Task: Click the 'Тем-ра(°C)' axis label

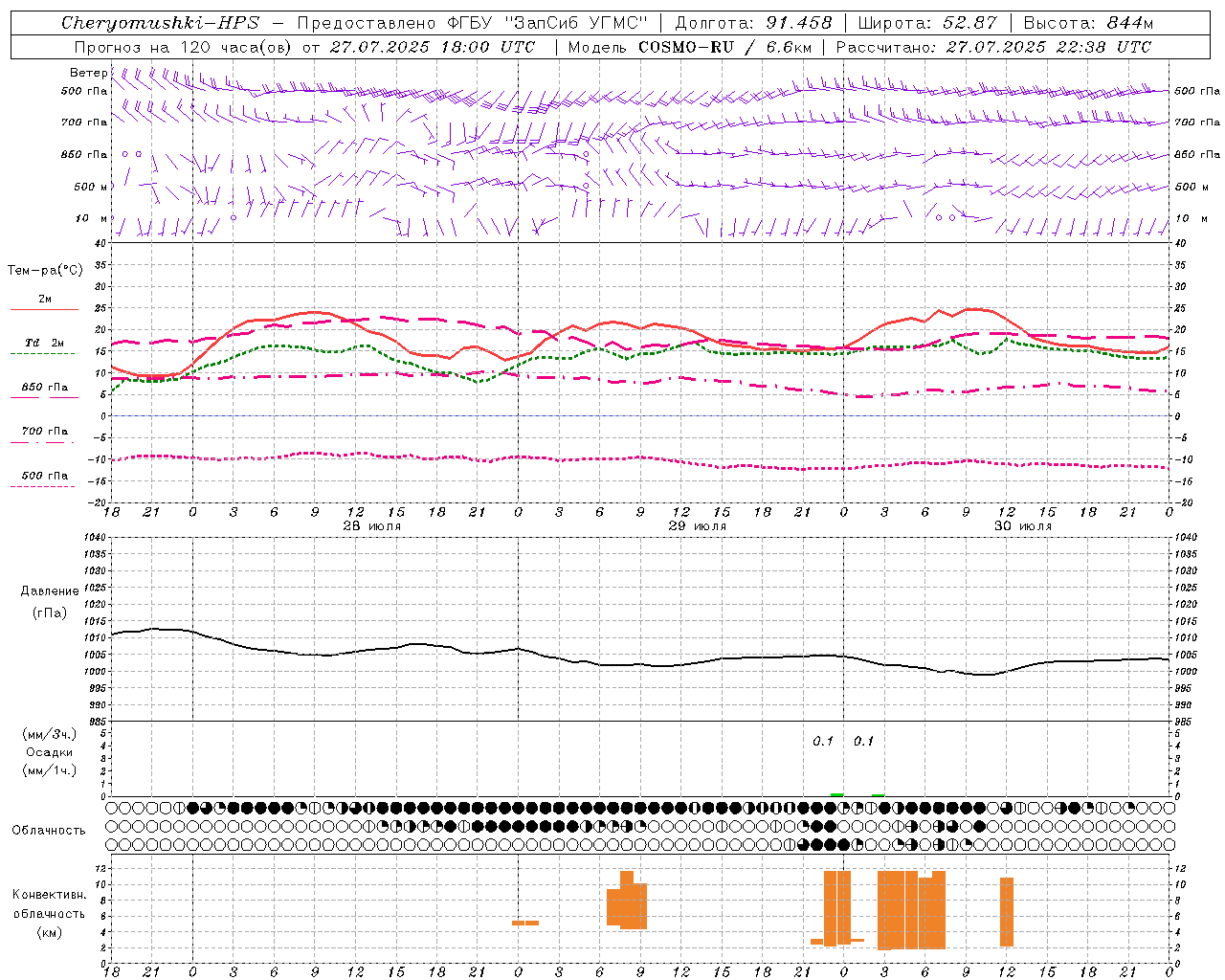Action: click(x=45, y=271)
